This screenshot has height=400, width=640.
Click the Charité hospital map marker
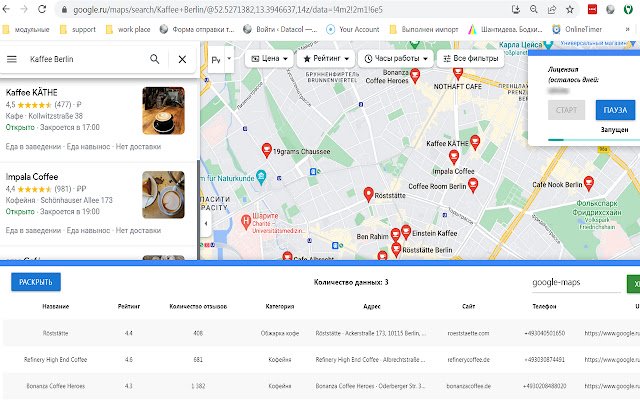[x=246, y=222]
